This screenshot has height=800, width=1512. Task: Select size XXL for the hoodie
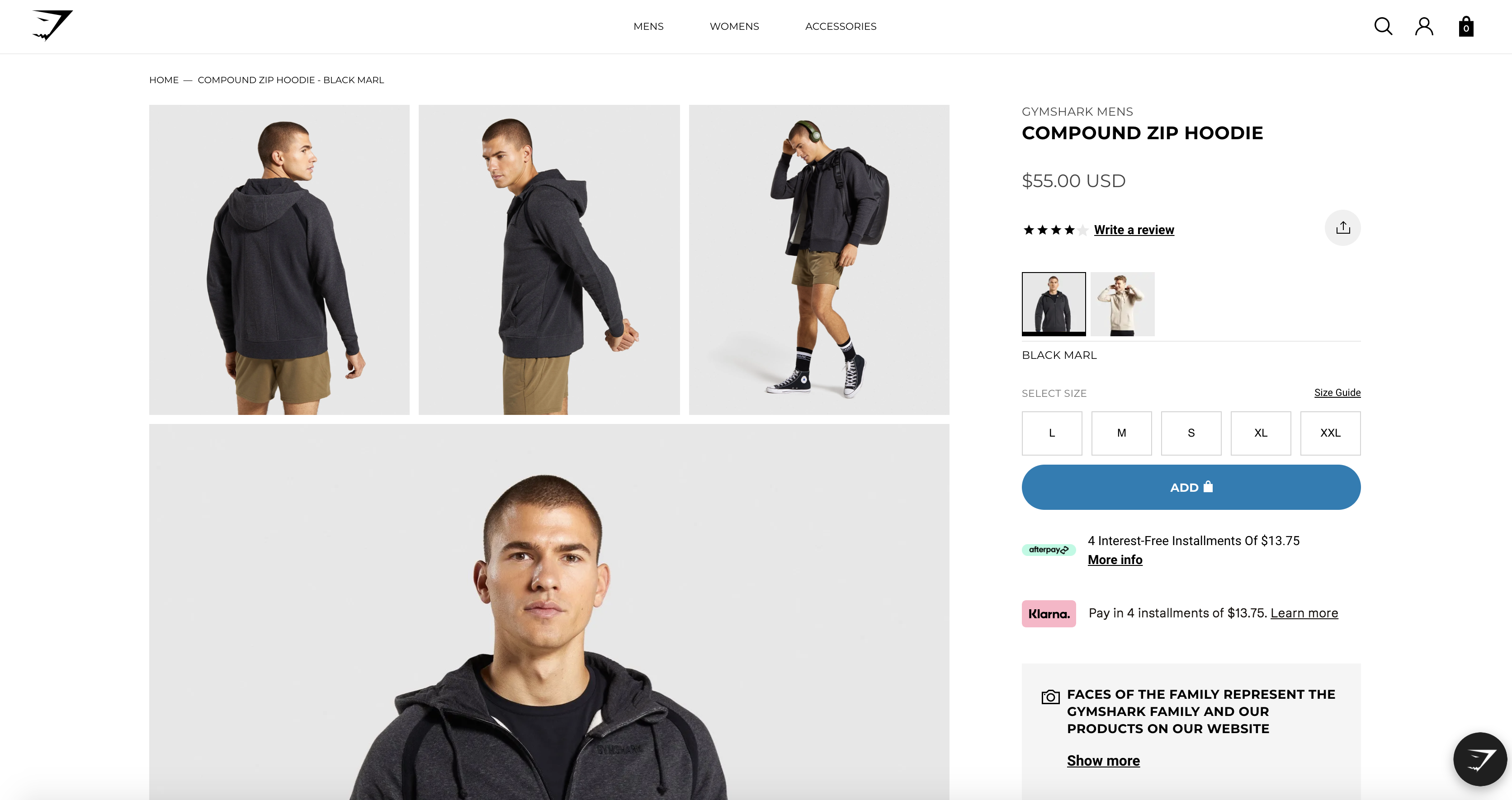[x=1330, y=432]
